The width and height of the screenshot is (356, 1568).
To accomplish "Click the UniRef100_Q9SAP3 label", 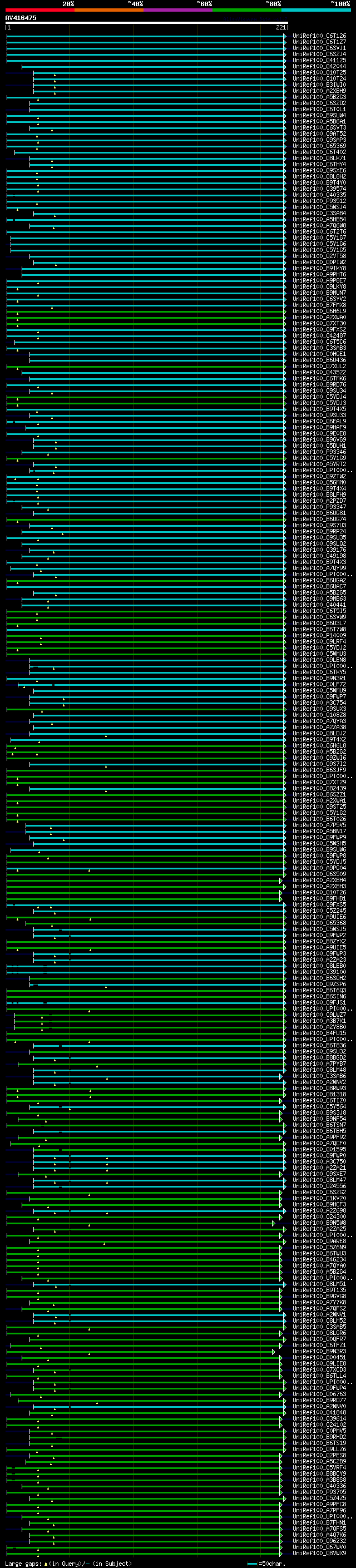I will [319, 140].
